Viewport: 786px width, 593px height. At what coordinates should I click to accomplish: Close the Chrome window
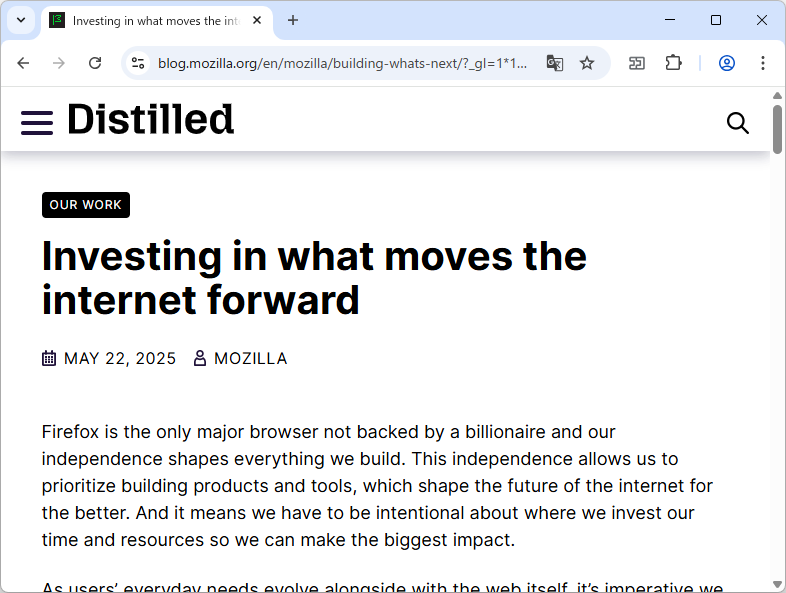[761, 20]
